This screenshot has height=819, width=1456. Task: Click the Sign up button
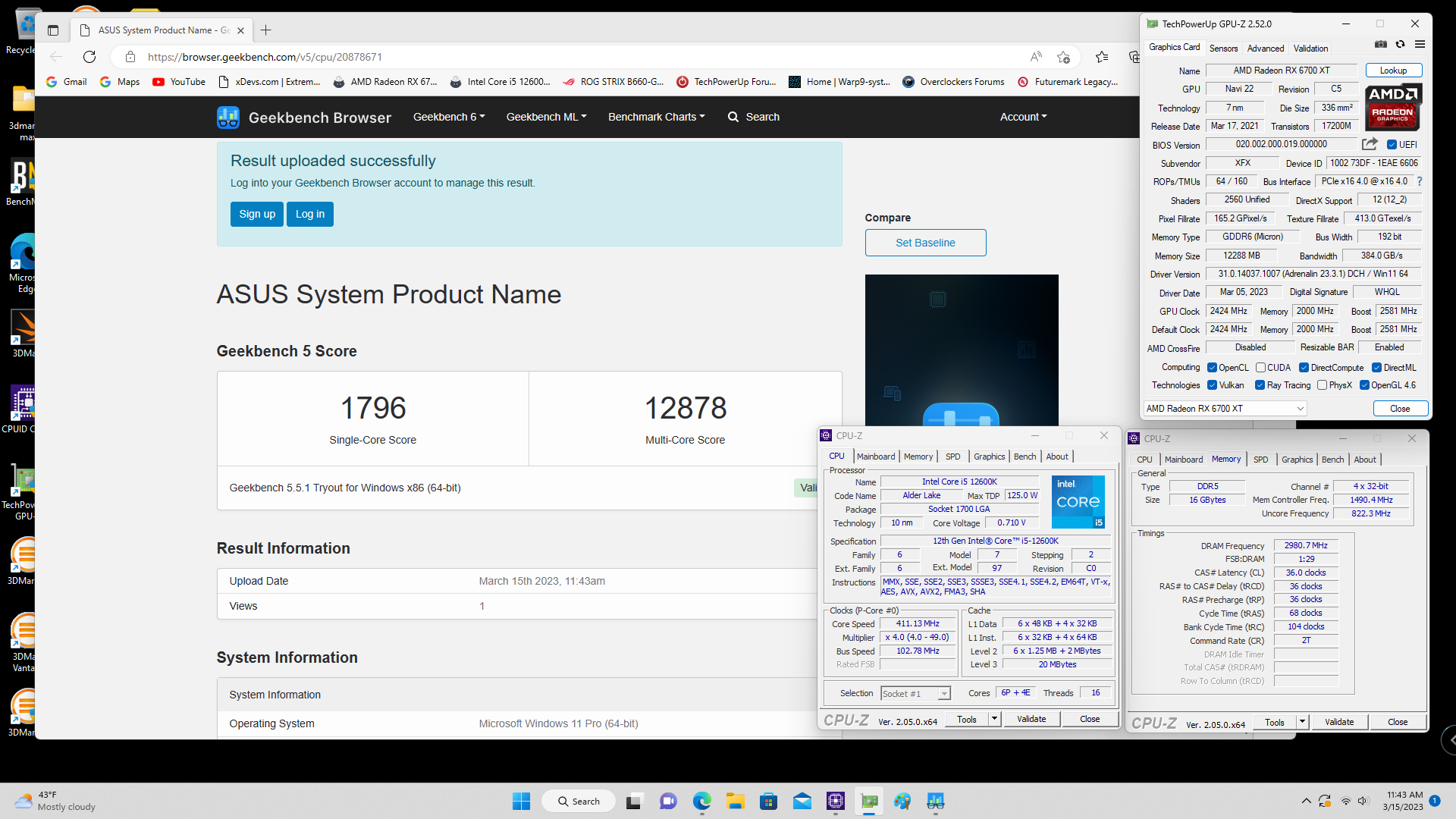click(257, 214)
